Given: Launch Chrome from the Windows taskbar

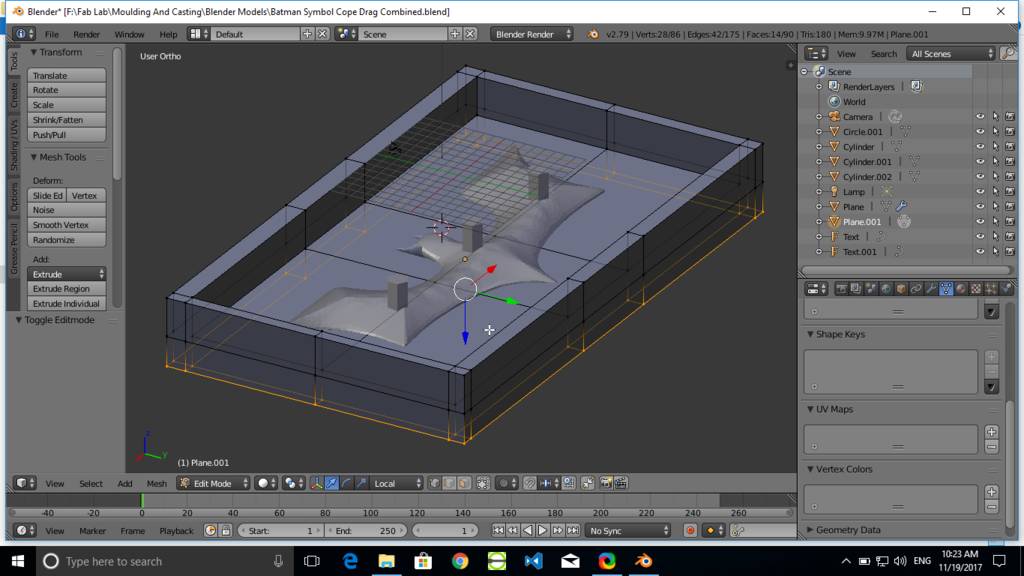Looking at the screenshot, I should [460, 561].
